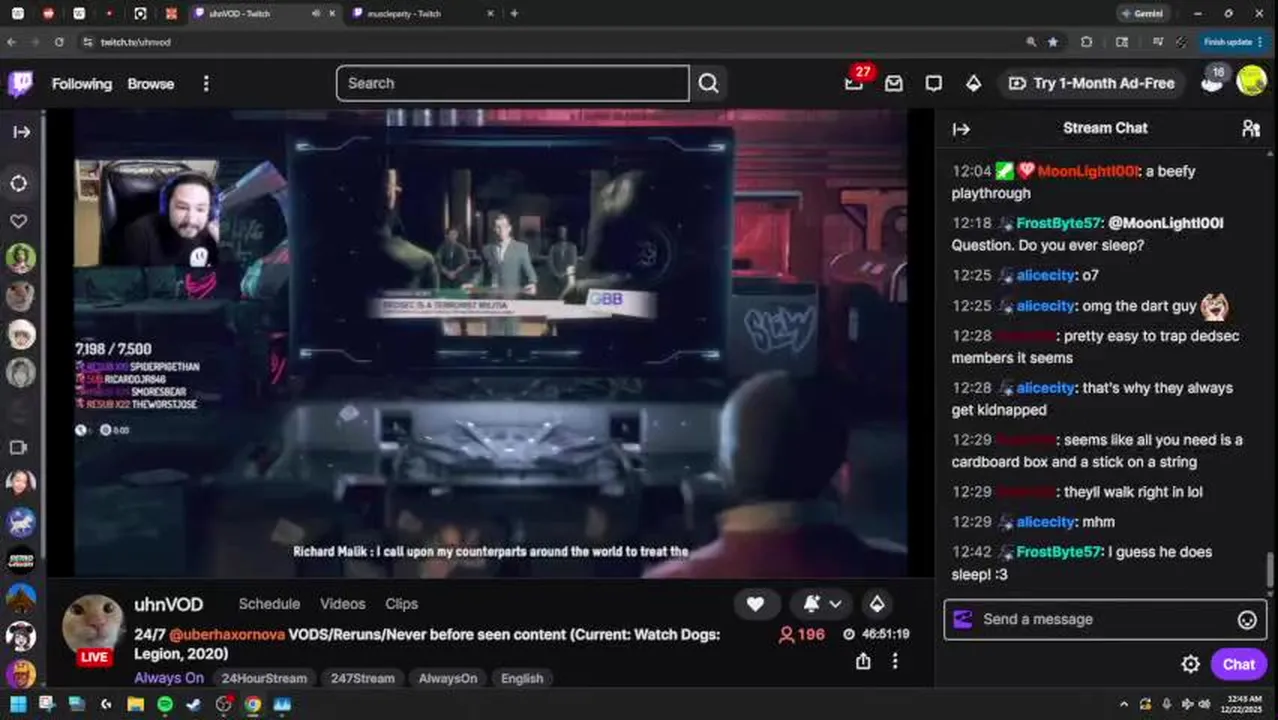
Task: Open the Windows Start menu
Action: pyautogui.click(x=18, y=704)
